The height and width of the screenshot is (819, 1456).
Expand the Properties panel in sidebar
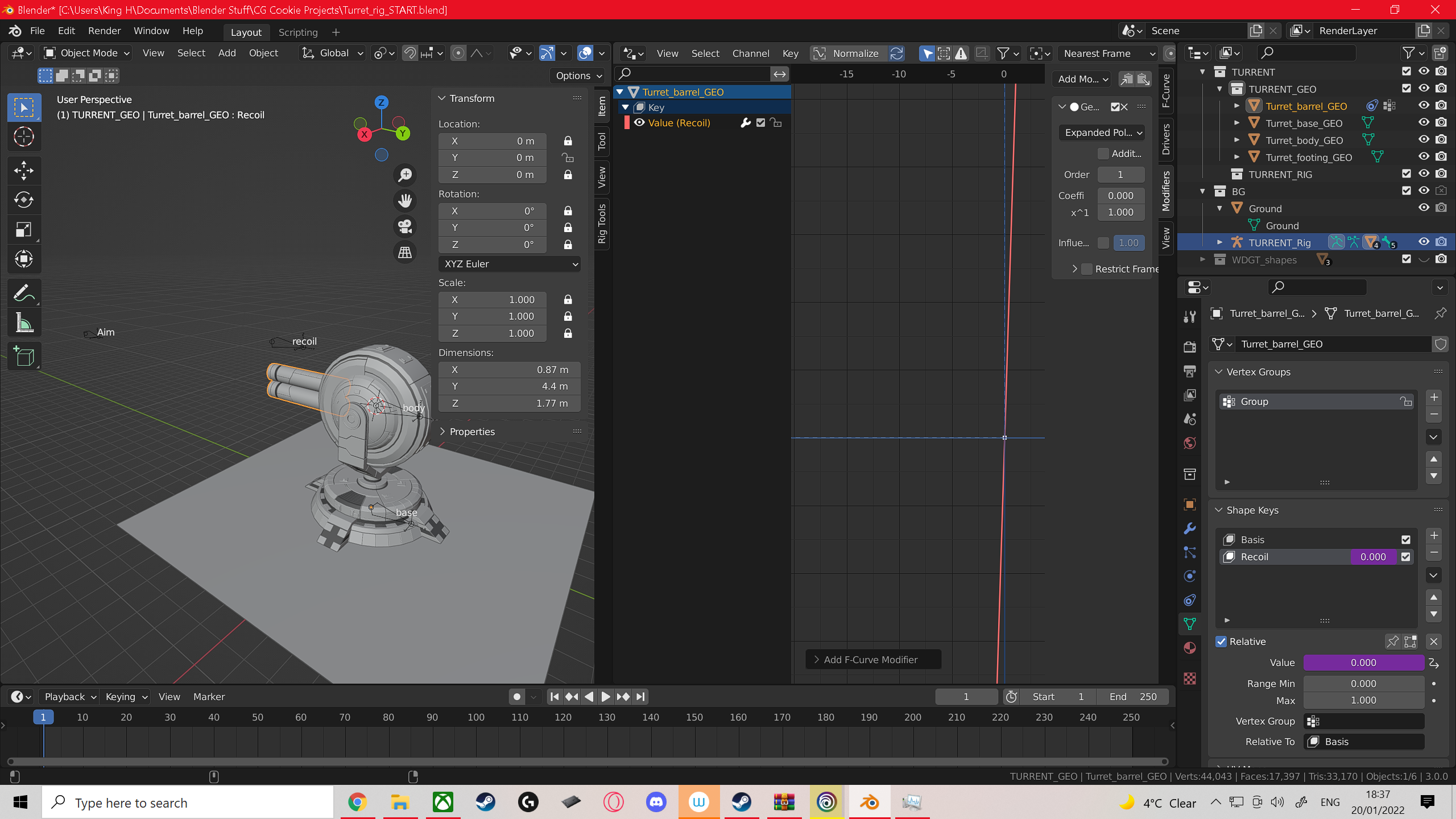(x=471, y=432)
